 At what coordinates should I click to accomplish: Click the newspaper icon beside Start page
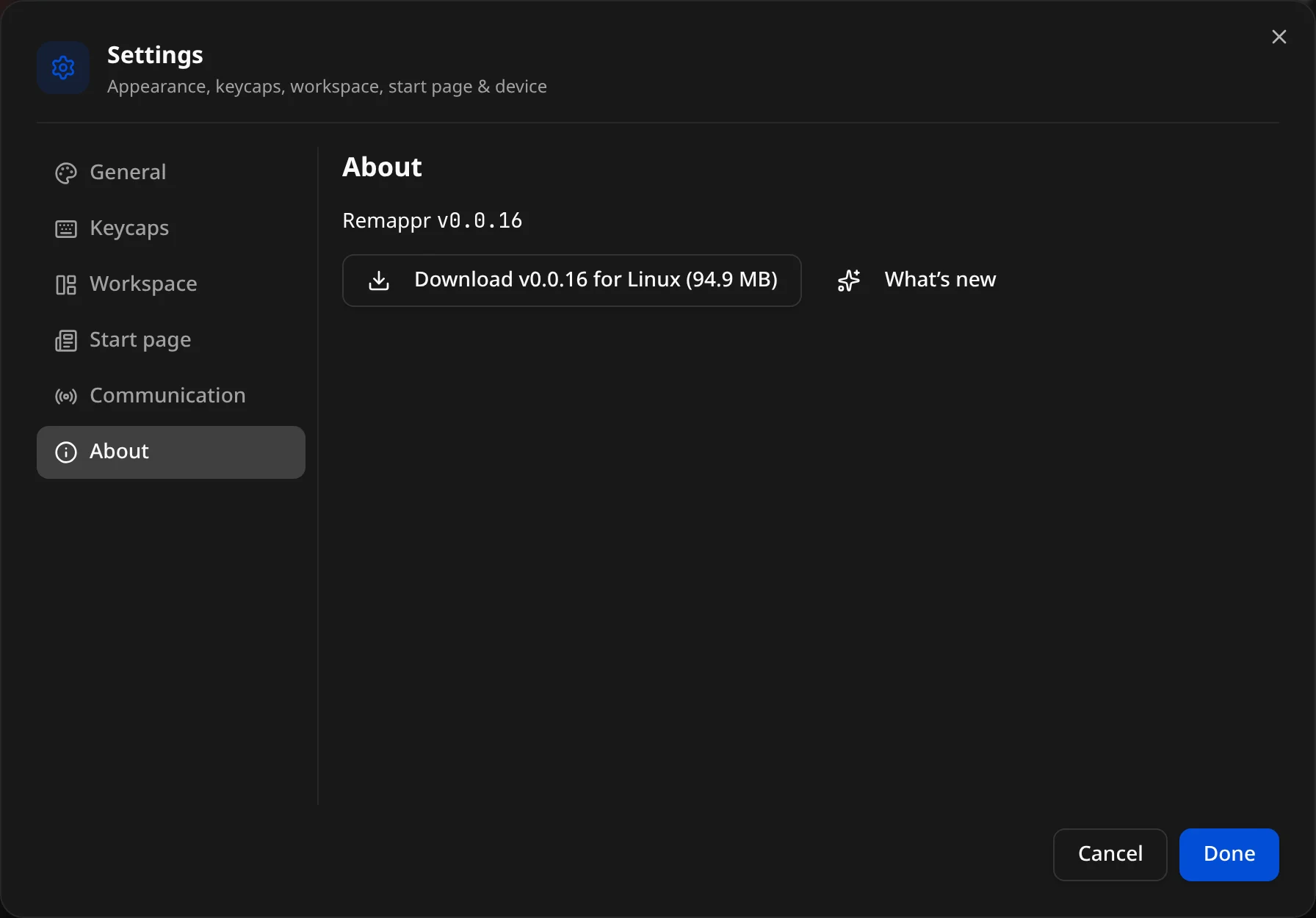click(66, 341)
